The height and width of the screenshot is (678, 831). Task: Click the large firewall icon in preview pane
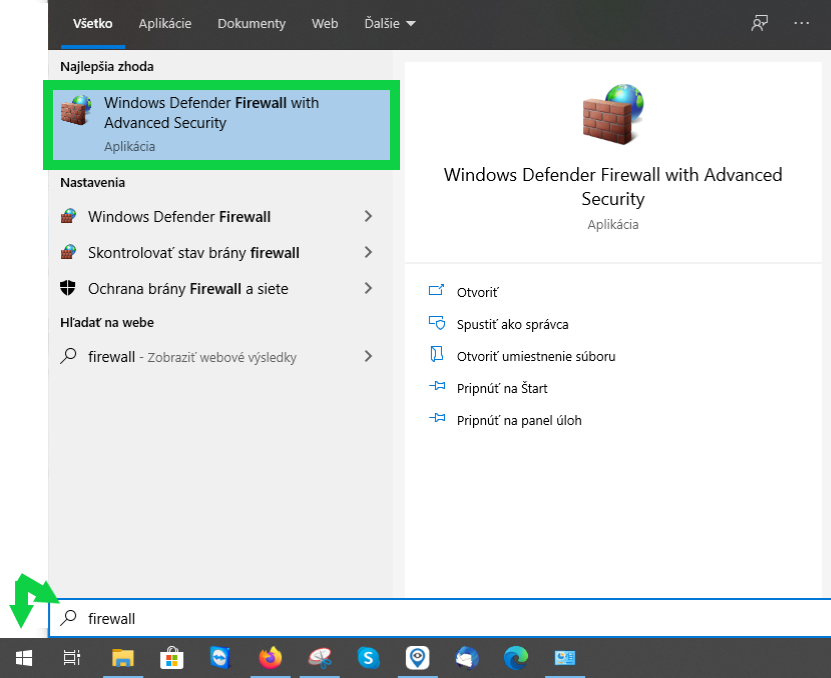[x=613, y=114]
